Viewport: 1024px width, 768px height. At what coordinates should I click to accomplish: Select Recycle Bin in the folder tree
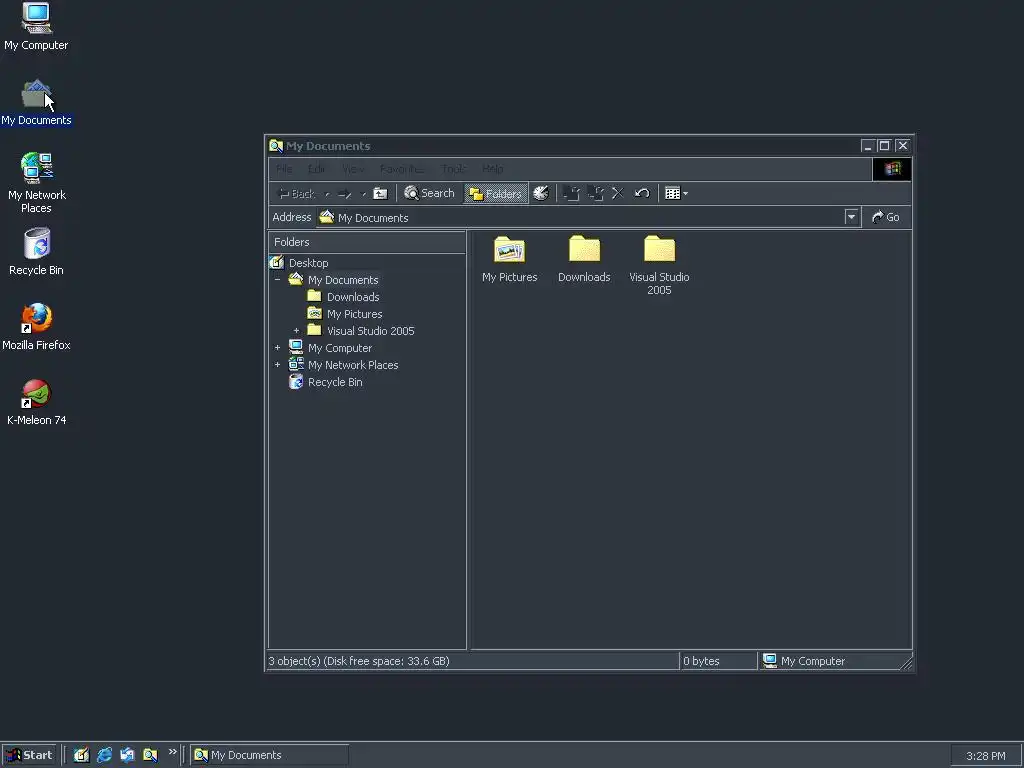click(x=335, y=382)
